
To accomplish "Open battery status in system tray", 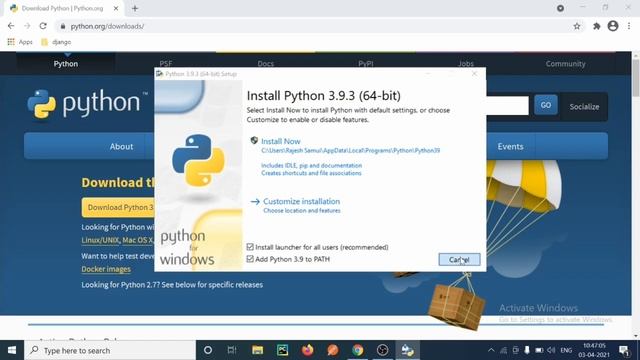I will click(539, 350).
